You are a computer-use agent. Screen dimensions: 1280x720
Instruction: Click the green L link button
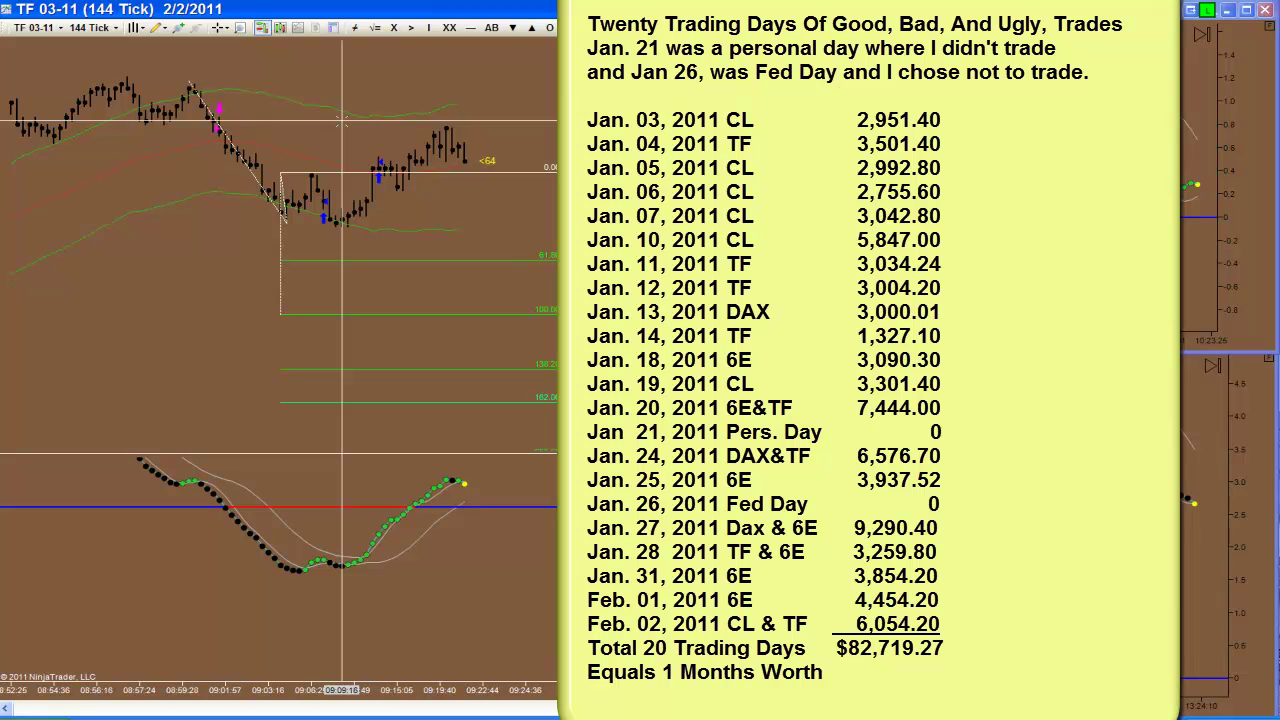click(x=1208, y=10)
